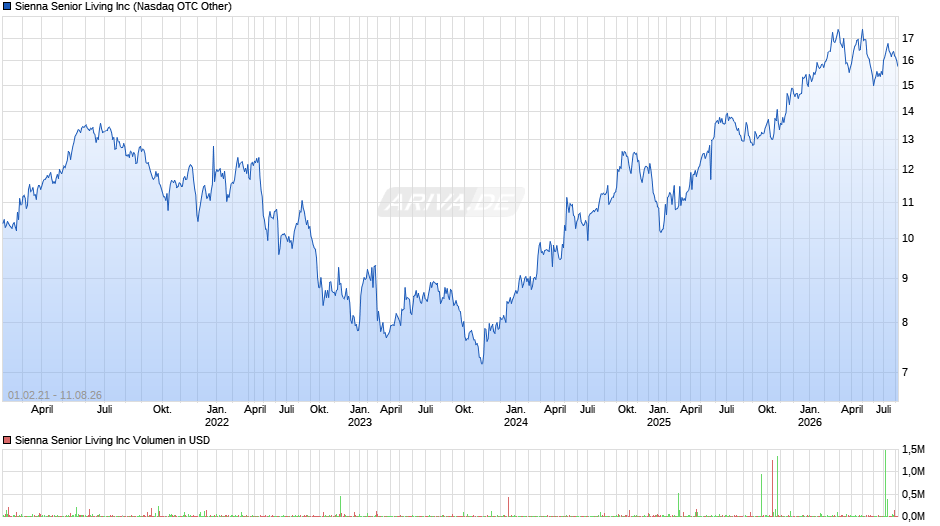Image resolution: width=940 pixels, height=526 pixels.
Task: Click the volume axis label 1,0M
Action: pos(913,472)
